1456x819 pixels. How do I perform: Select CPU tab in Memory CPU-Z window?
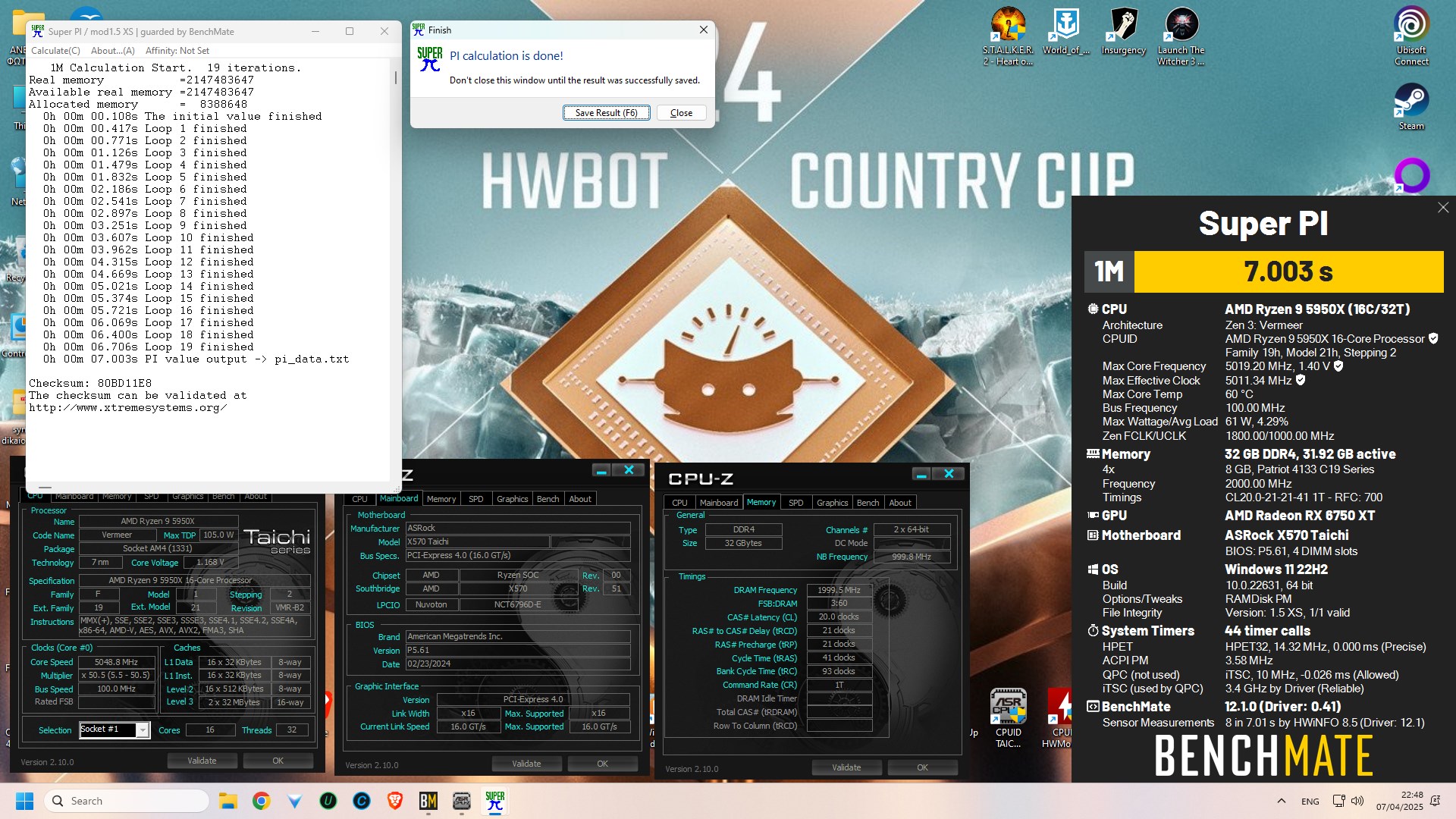[x=679, y=503]
